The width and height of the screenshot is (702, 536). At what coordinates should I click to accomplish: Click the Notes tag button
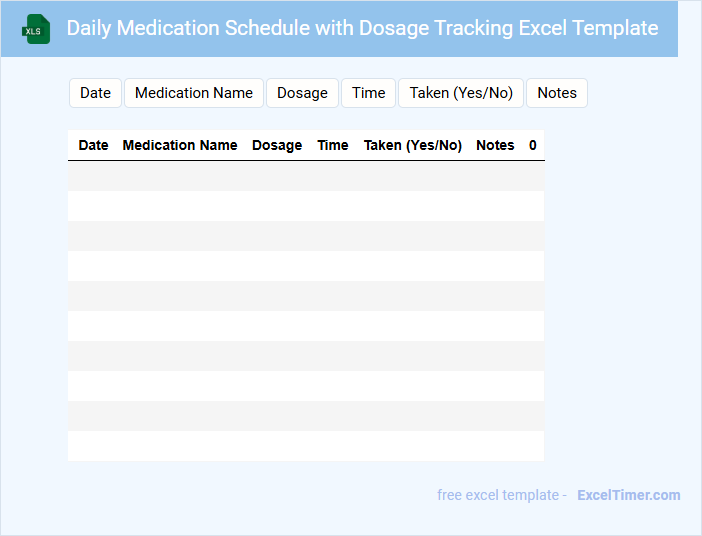click(x=557, y=93)
